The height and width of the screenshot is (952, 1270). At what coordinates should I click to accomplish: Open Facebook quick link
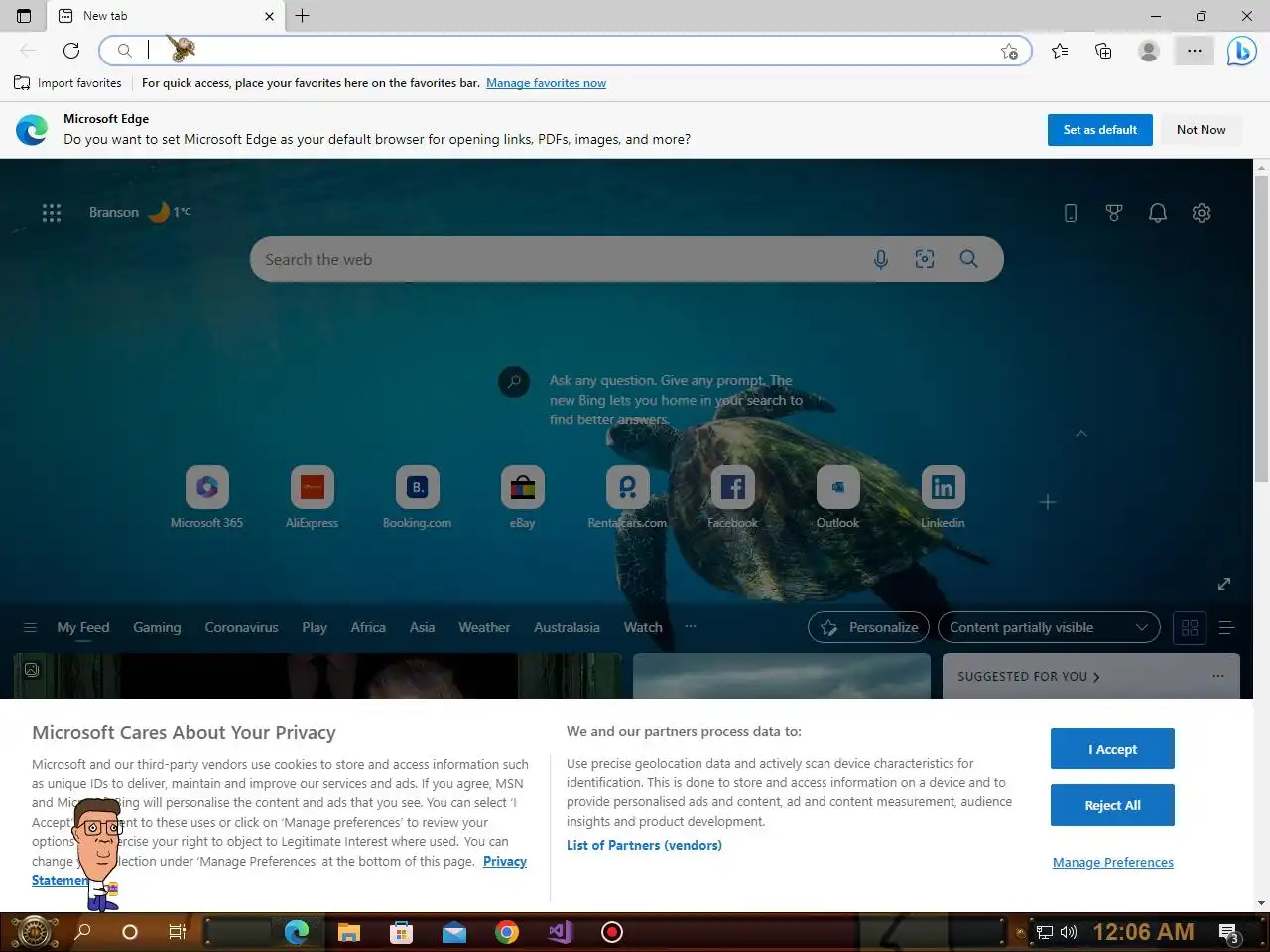coord(732,497)
